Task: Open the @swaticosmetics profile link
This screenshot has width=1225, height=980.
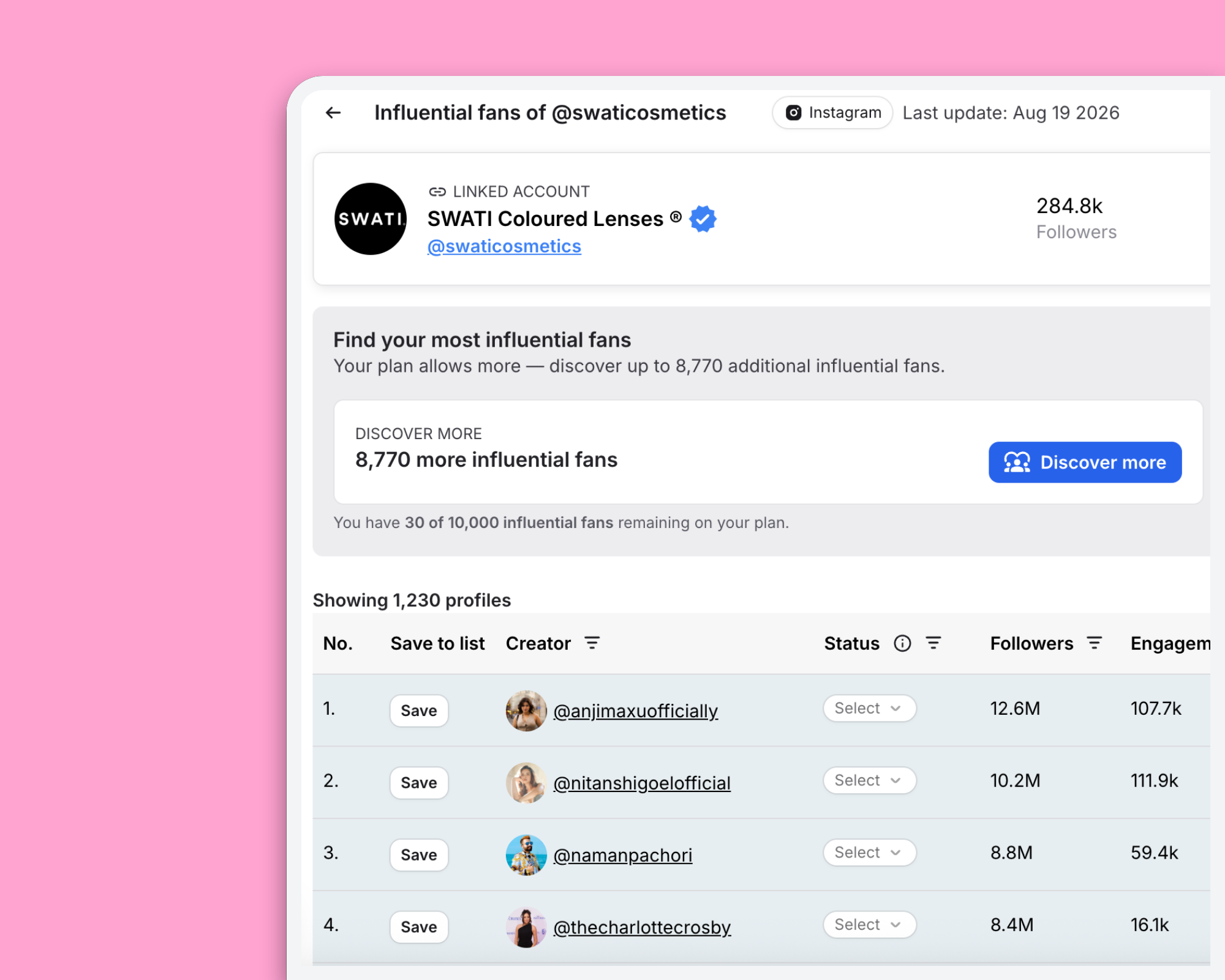Action: click(504, 246)
